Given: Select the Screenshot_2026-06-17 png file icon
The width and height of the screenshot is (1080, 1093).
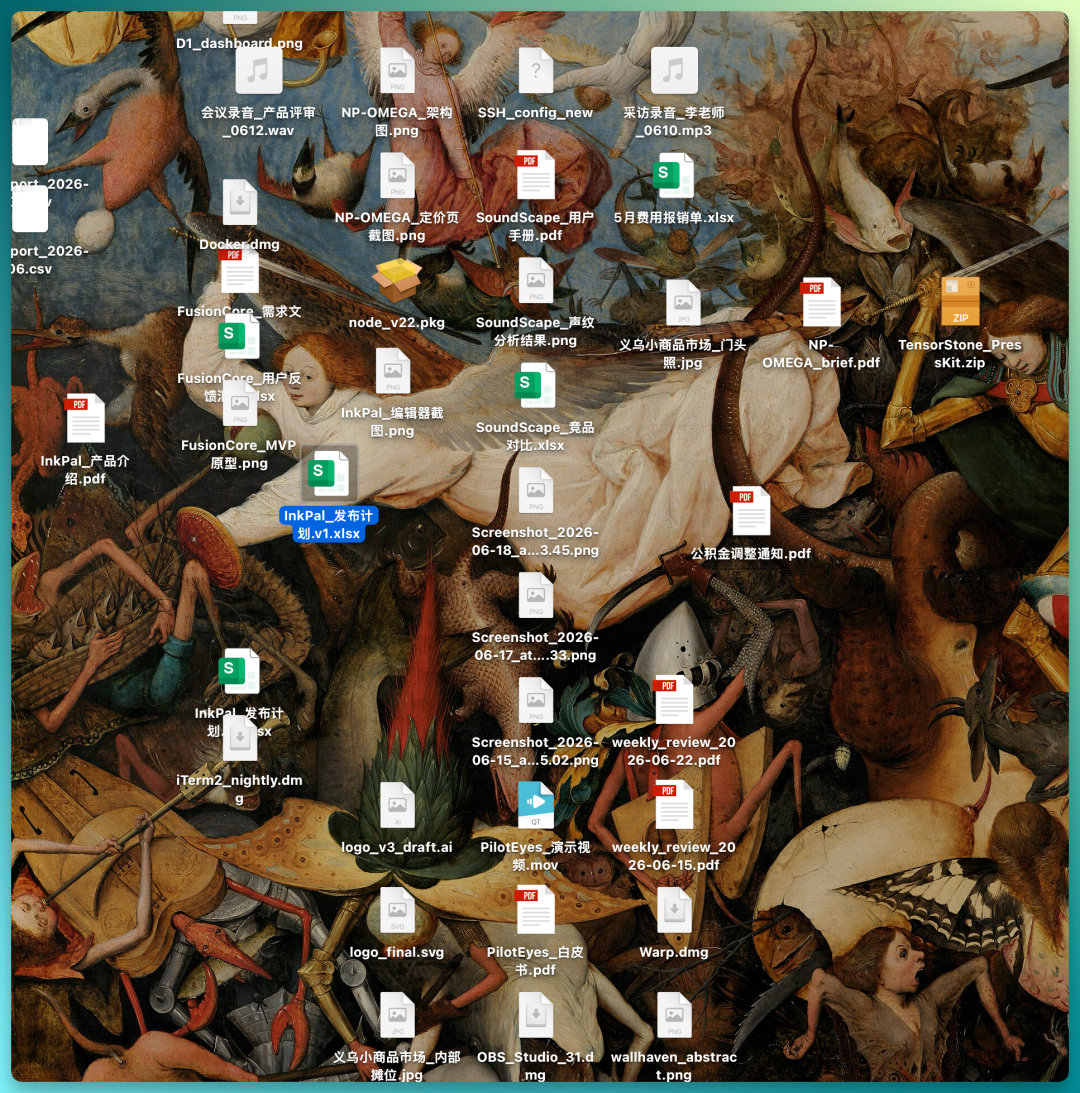Looking at the screenshot, I should 535,595.
